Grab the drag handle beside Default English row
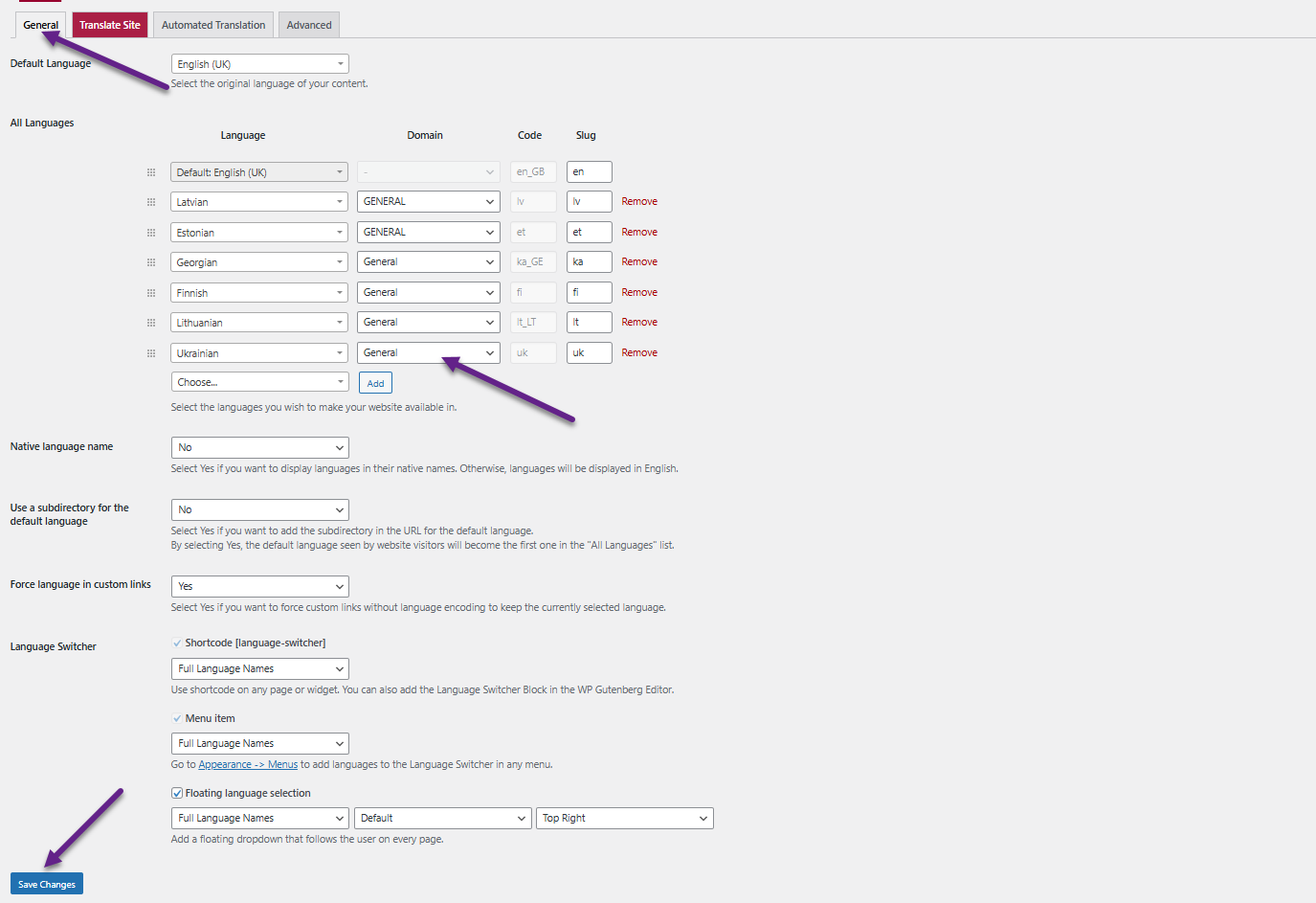This screenshot has width=1316, height=903. (151, 172)
